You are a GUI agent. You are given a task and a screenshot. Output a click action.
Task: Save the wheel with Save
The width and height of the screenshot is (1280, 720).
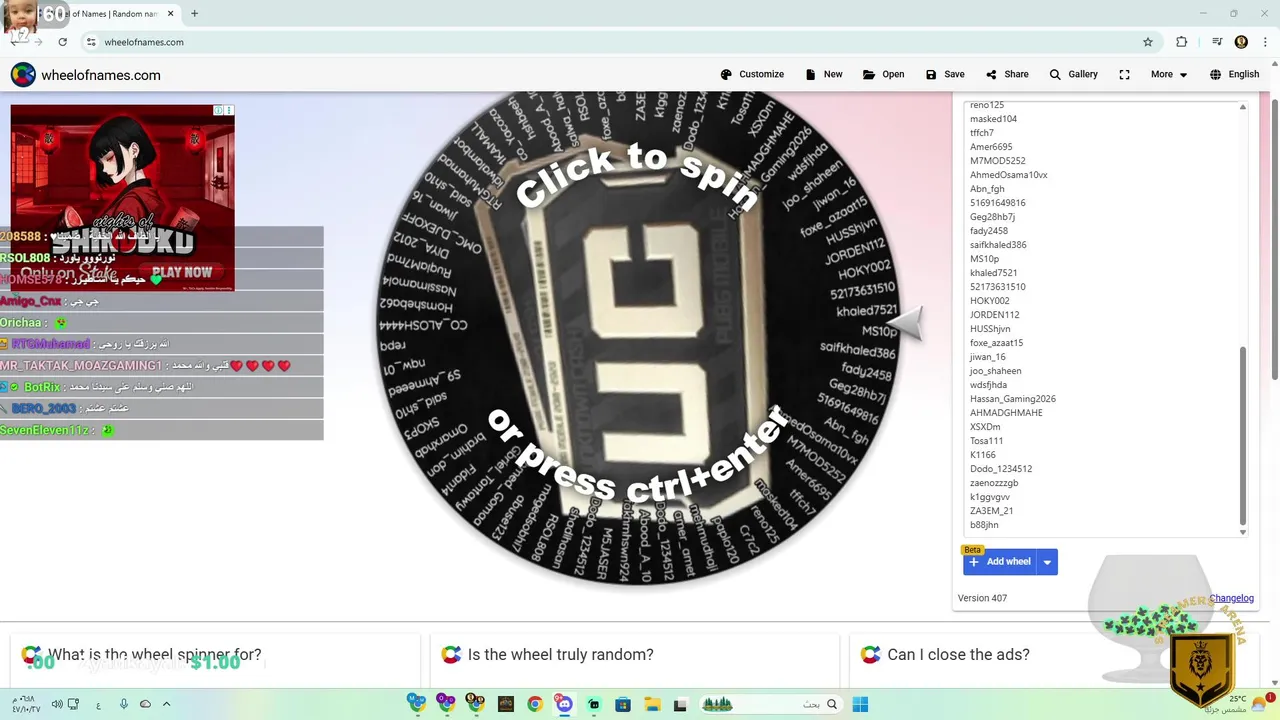(x=945, y=74)
